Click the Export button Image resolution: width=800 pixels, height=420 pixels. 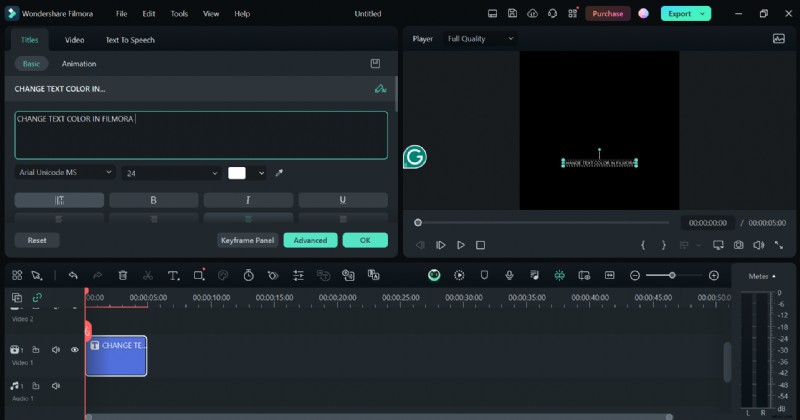coord(679,14)
